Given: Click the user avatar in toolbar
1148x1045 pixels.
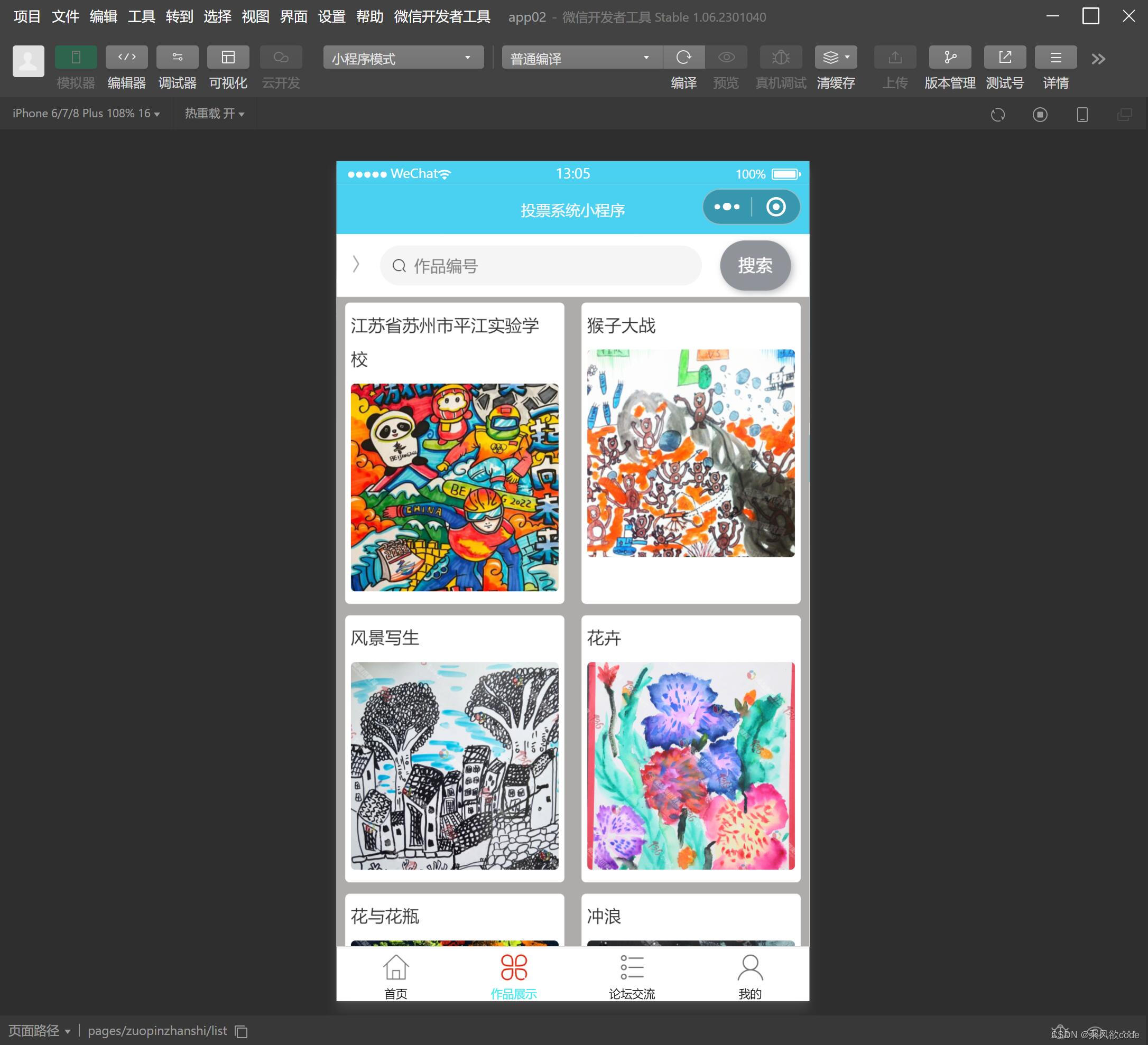Looking at the screenshot, I should click(x=27, y=61).
